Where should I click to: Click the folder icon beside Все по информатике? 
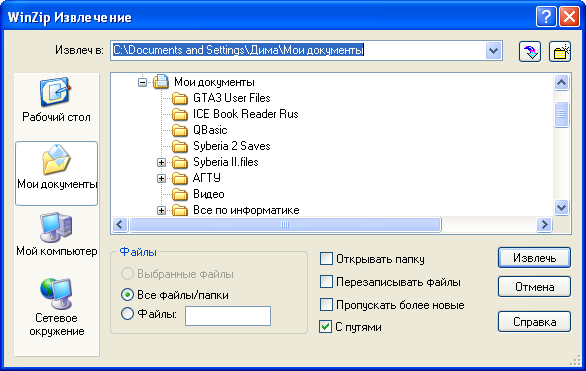click(180, 210)
